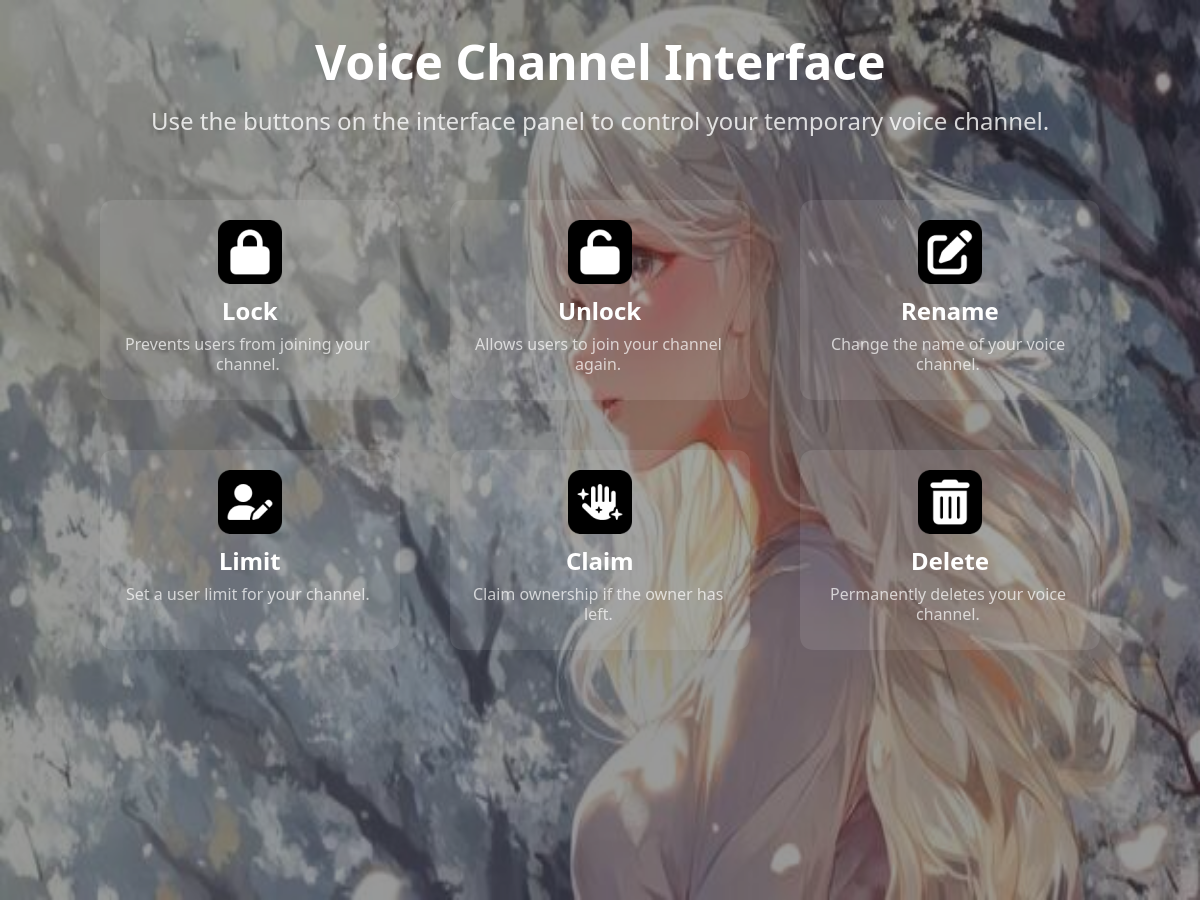Click "Set a user limit for your channel." text
The width and height of the screenshot is (1200, 900).
coord(248,594)
